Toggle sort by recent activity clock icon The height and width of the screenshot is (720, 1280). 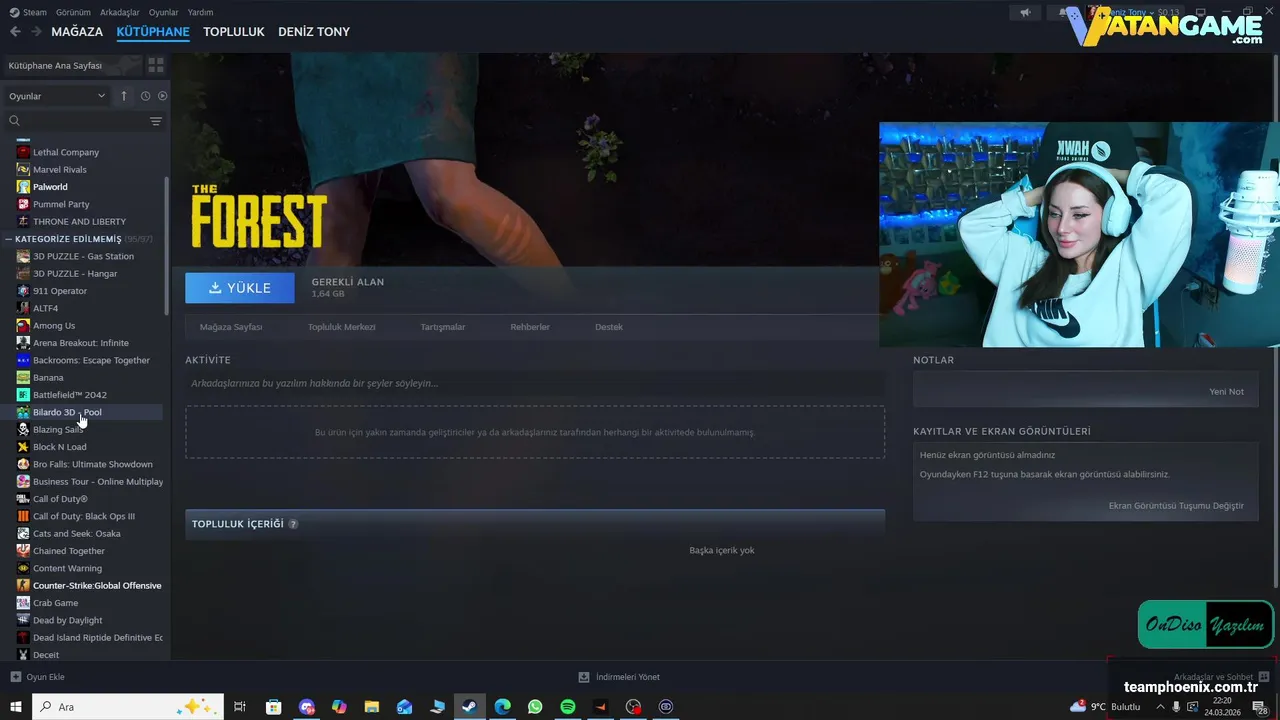[145, 96]
